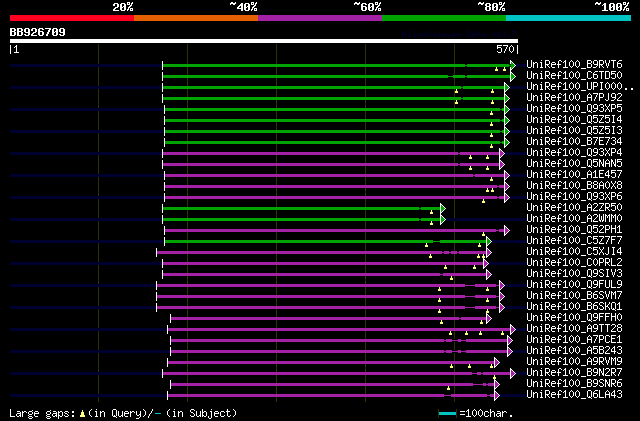Click the purple arrowhead of the UniRef100_Q93XP6 row
The height and width of the screenshot is (421, 640).
click(507, 198)
